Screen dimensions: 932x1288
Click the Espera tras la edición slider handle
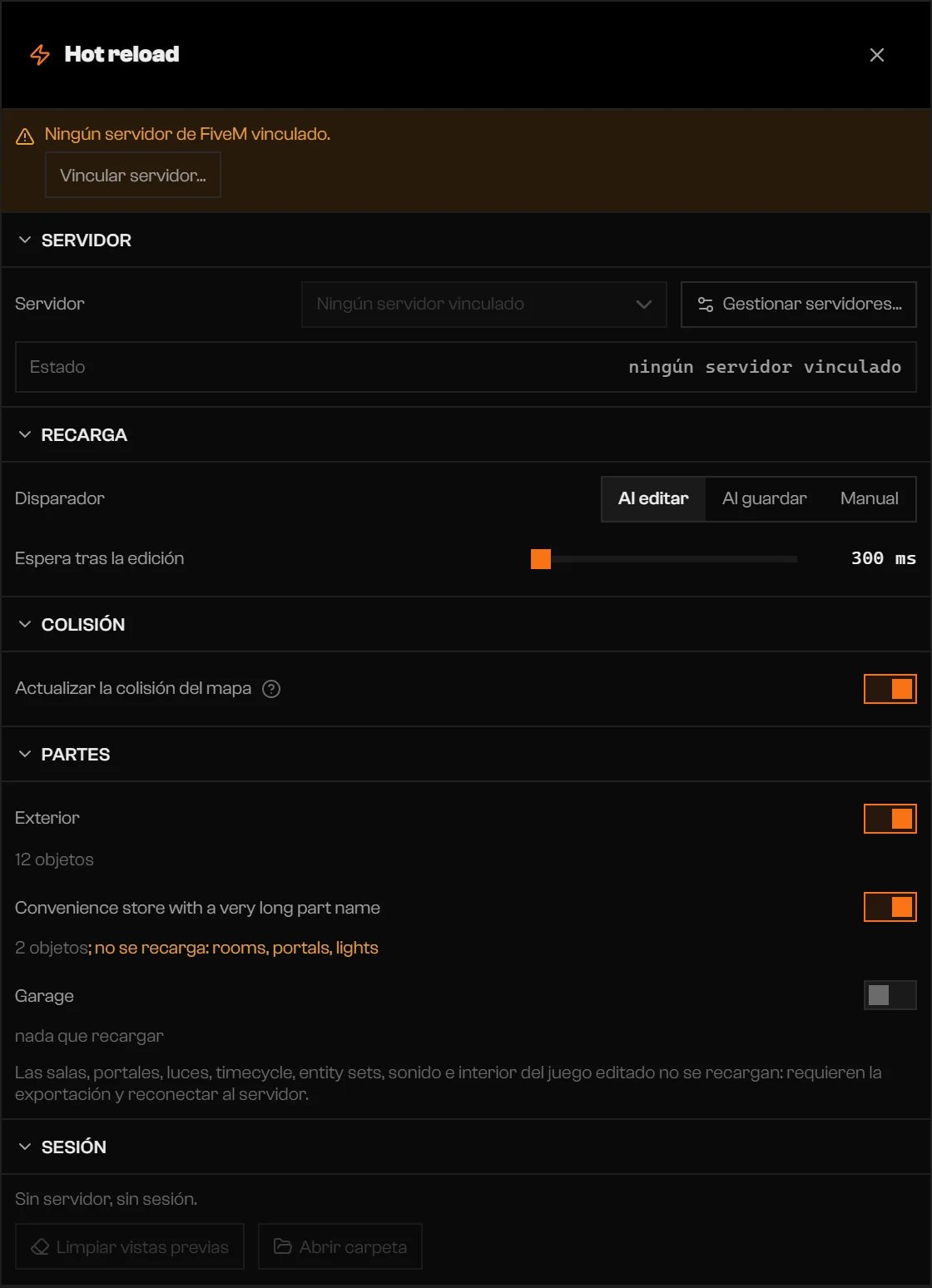541,559
